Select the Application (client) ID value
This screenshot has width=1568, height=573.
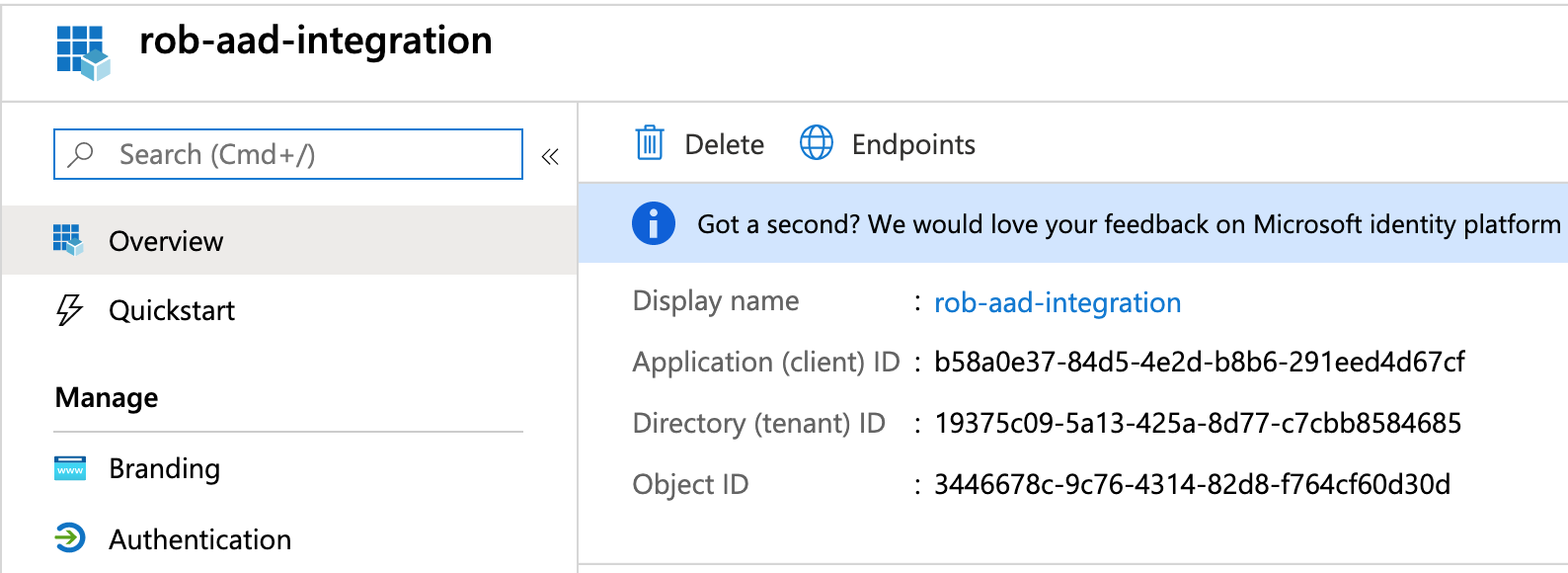coord(1200,362)
